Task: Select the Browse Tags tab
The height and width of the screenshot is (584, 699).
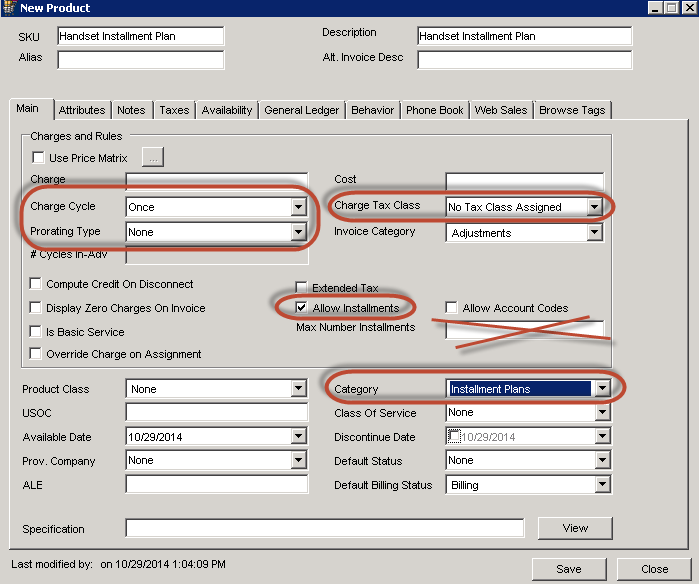Action: [572, 110]
